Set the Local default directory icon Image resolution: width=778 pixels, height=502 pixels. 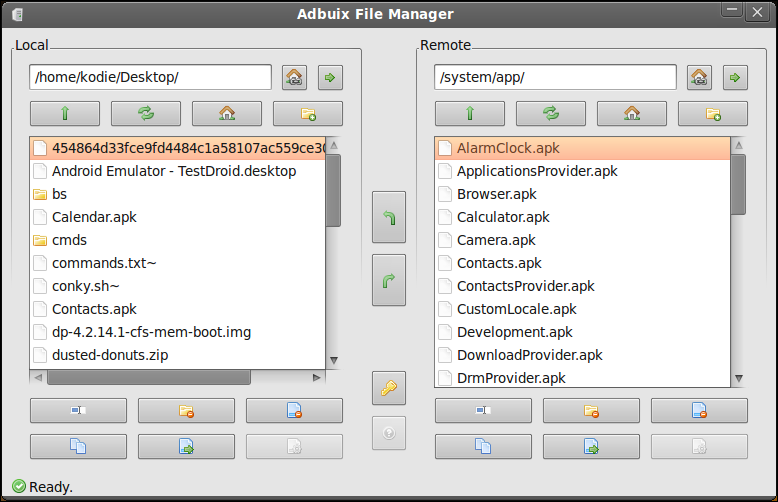tap(294, 77)
